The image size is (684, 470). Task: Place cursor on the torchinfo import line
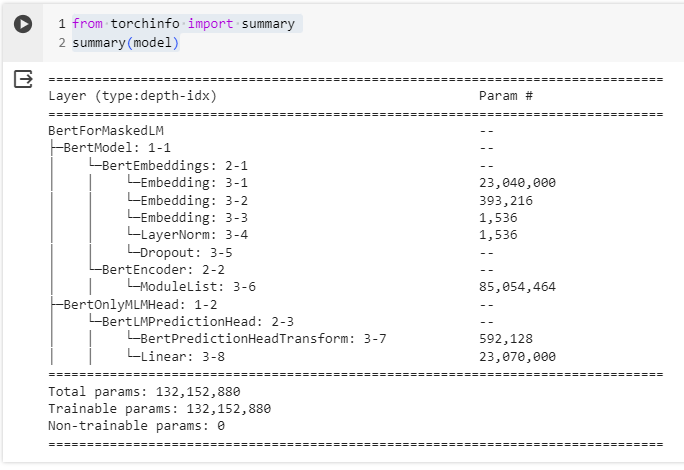pos(183,23)
